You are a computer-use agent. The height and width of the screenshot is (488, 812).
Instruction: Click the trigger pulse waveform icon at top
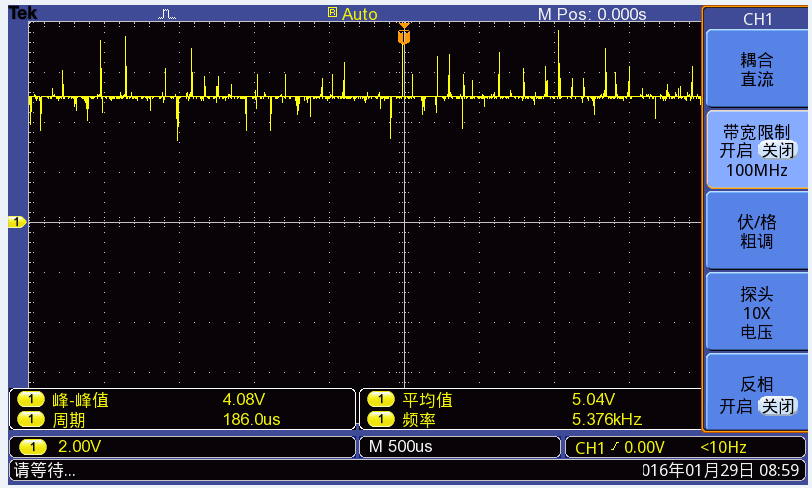167,15
